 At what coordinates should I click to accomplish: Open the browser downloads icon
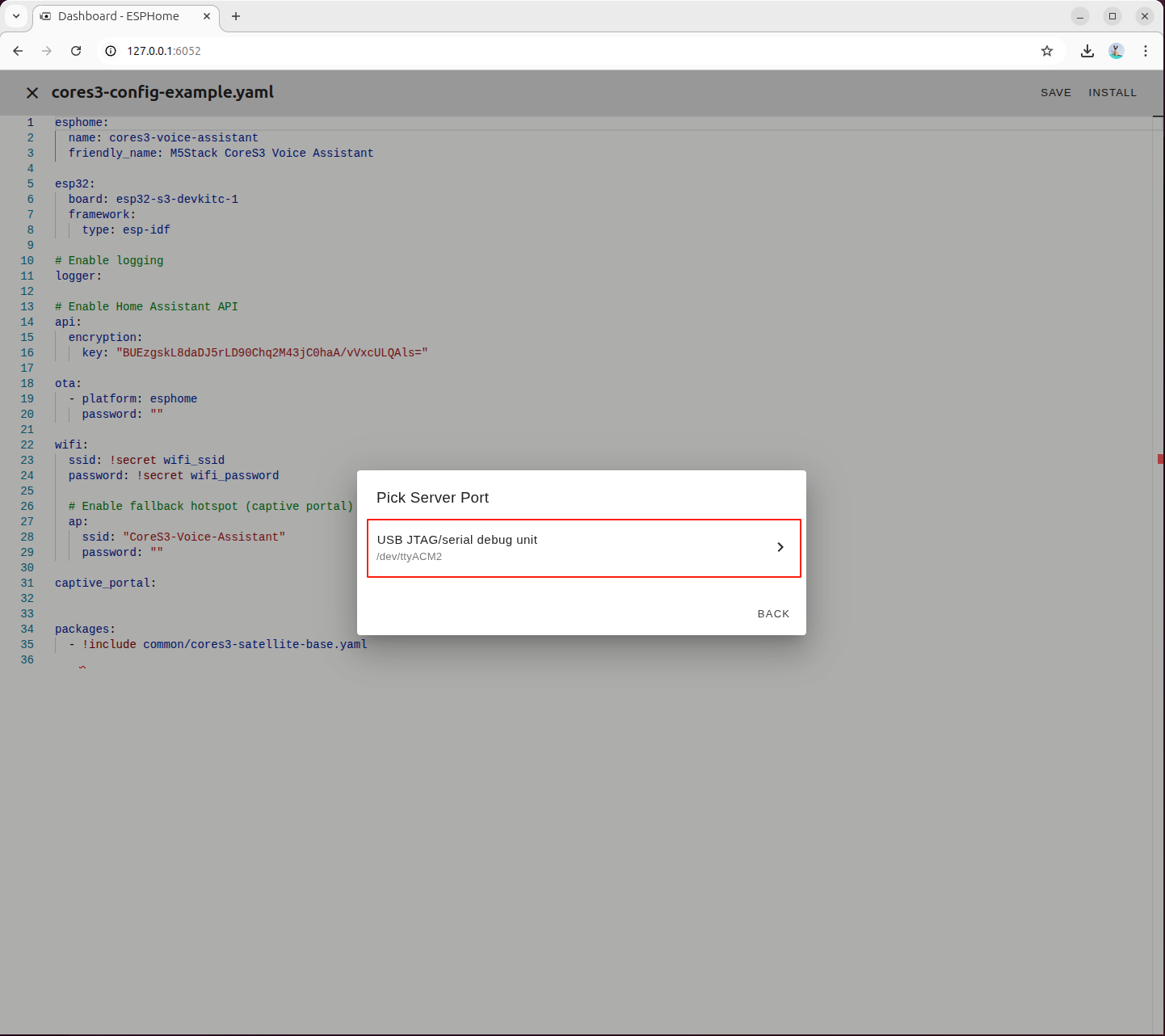[x=1087, y=51]
